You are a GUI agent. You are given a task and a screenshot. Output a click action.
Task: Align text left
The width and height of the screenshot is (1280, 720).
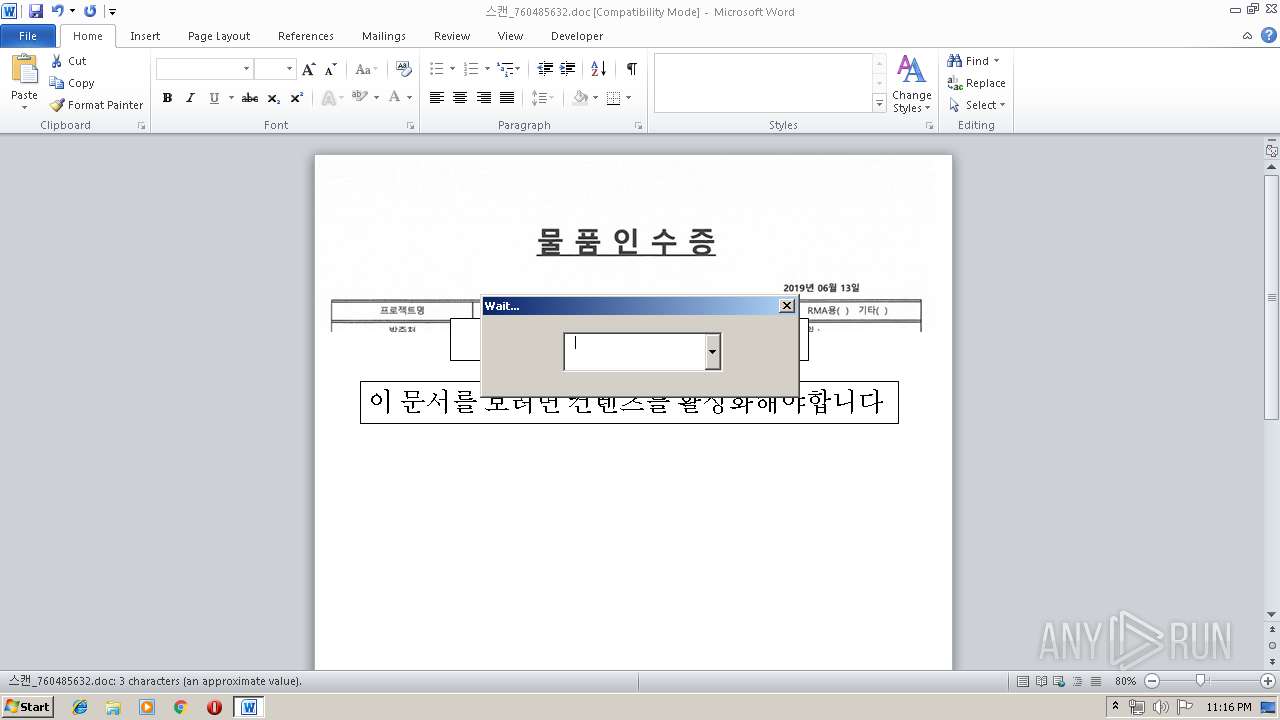coord(437,98)
